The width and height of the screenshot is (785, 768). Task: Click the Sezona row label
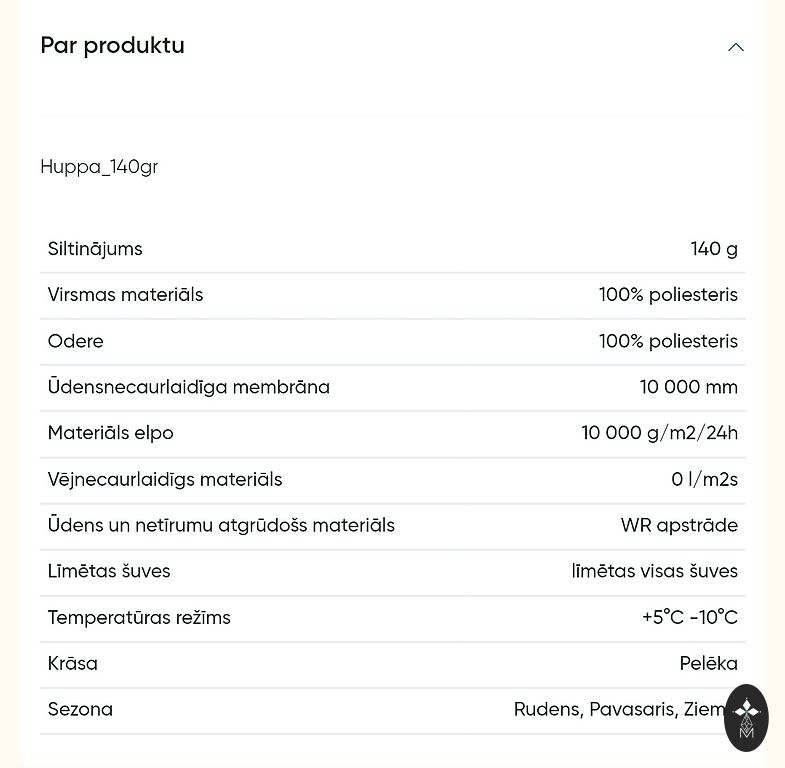pos(80,709)
